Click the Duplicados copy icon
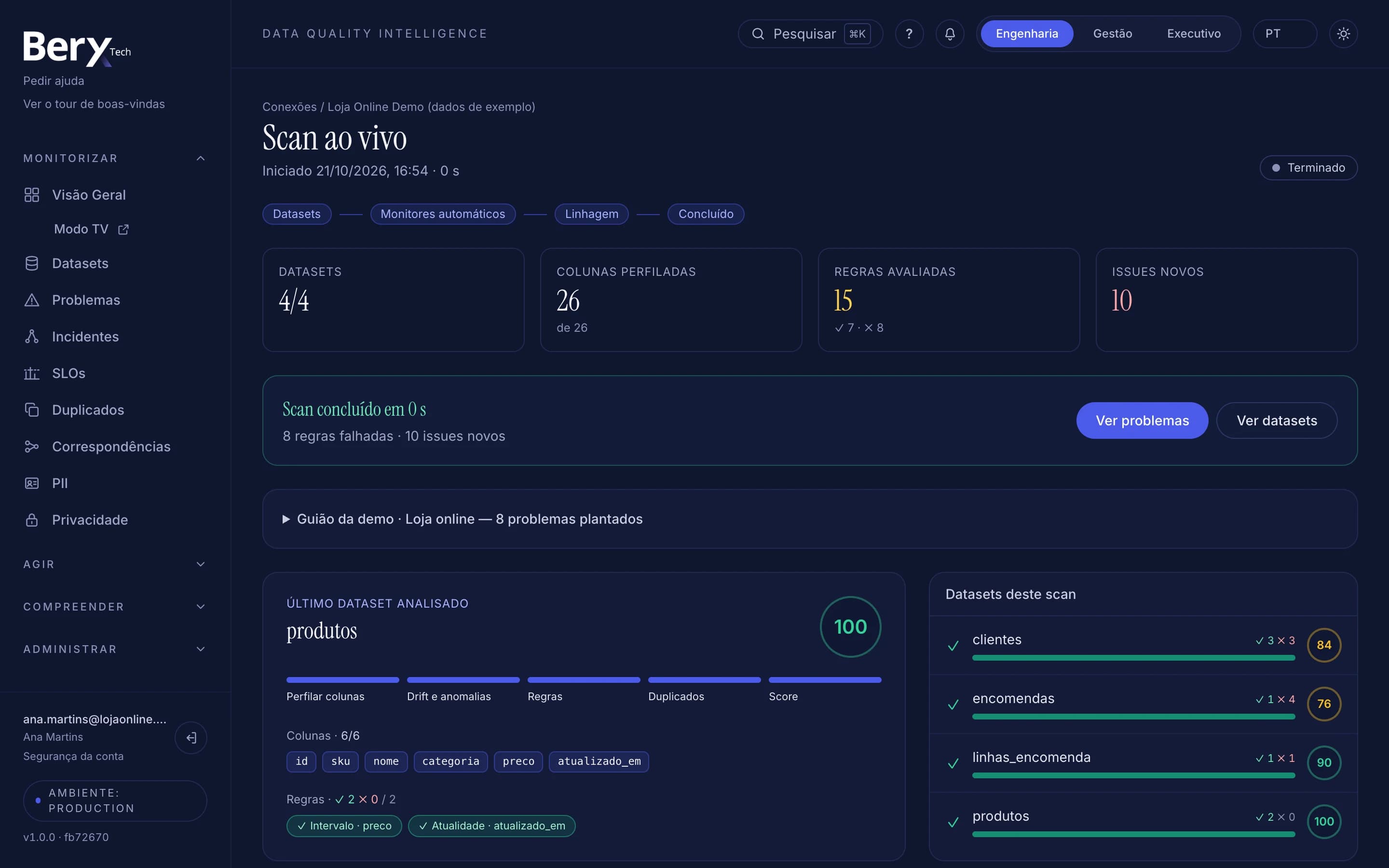Viewport: 1389px width, 868px height. pos(31,410)
